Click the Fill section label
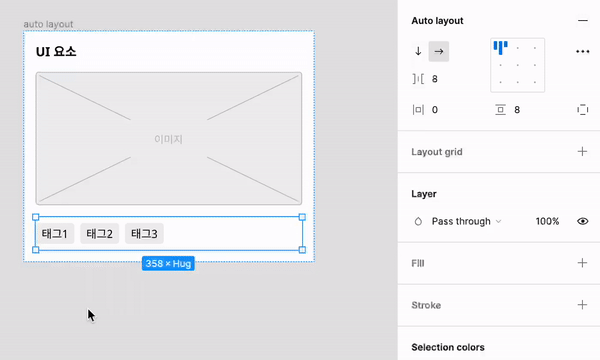Screen dimensions: 600x360 click(417, 263)
